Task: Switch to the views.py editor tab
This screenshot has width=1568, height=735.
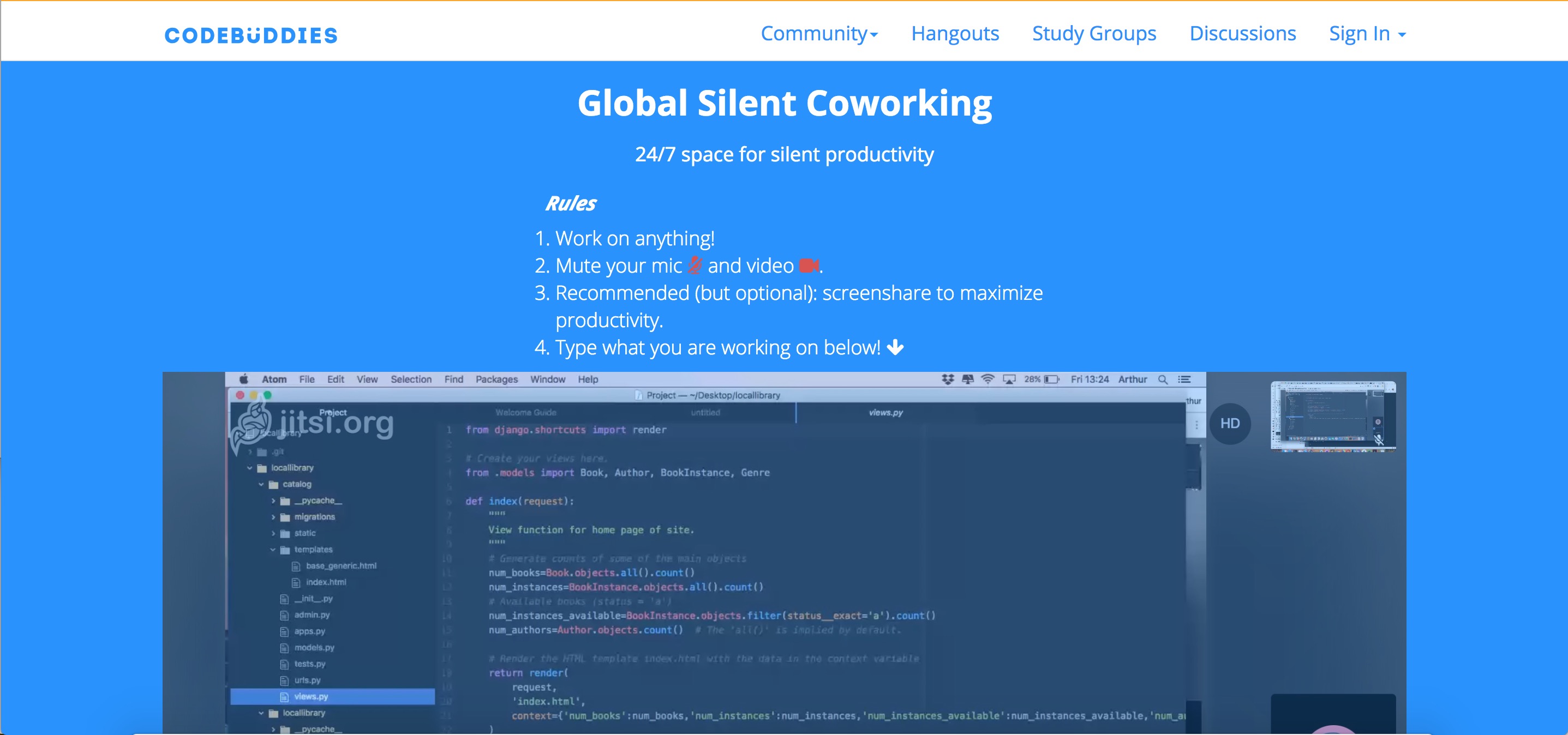Action: point(885,413)
